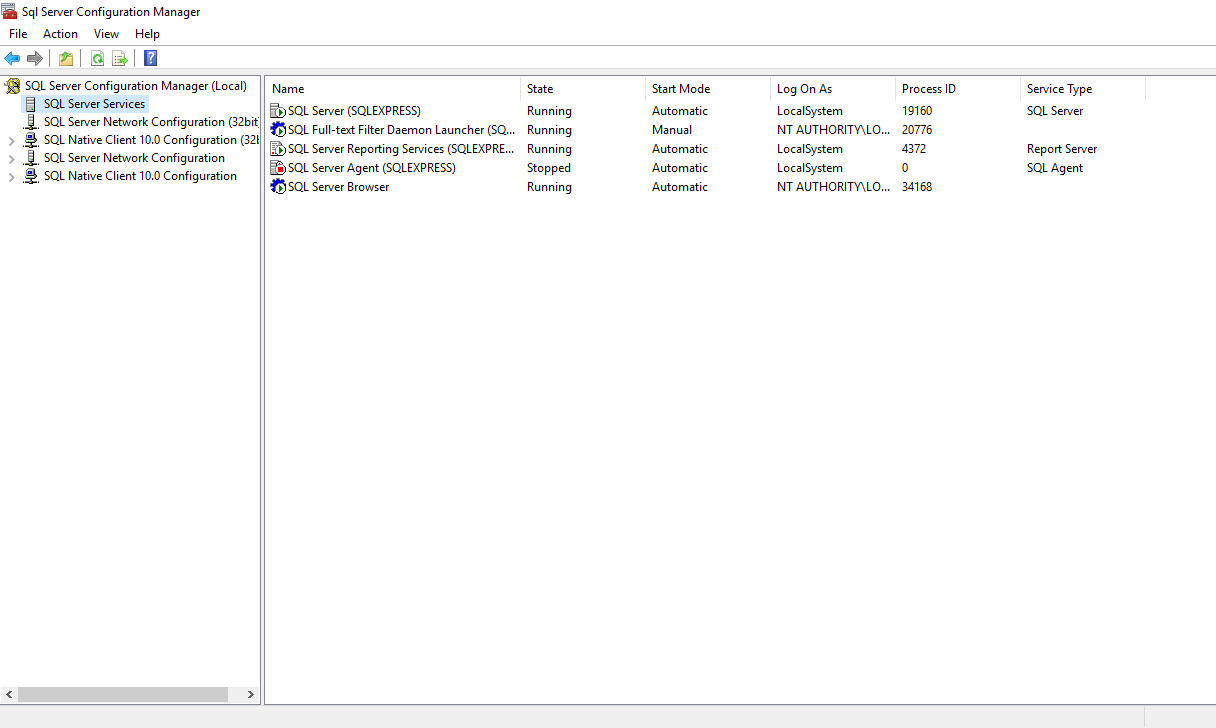Select the SQL Server Browser service icon
The width and height of the screenshot is (1216, 728).
(x=278, y=187)
